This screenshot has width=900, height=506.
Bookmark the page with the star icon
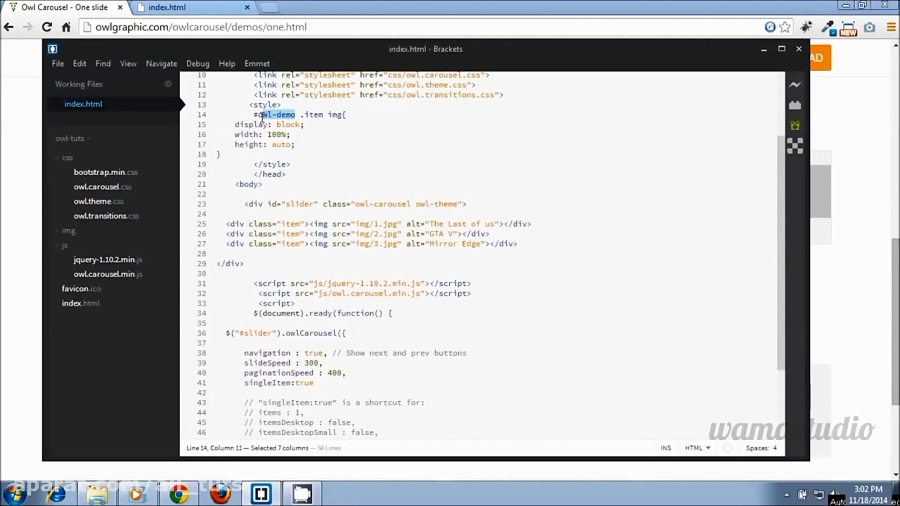point(786,27)
